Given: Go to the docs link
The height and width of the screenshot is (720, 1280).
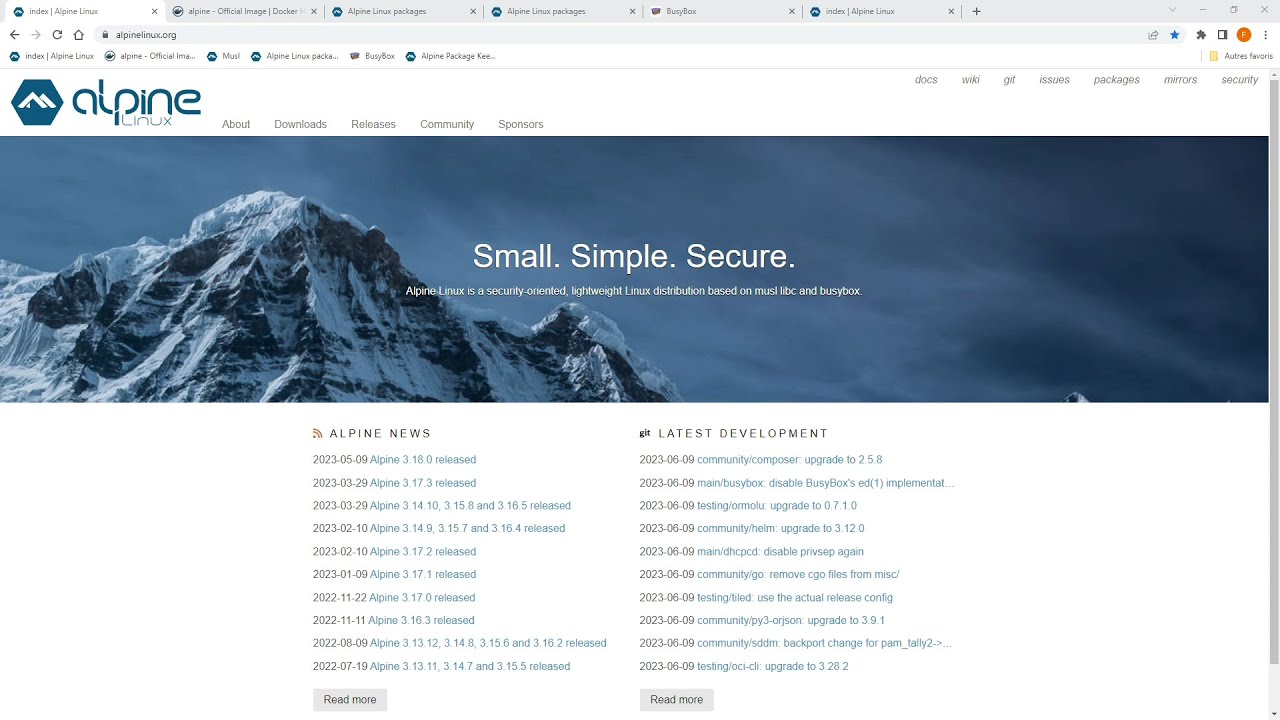Looking at the screenshot, I should pos(926,80).
